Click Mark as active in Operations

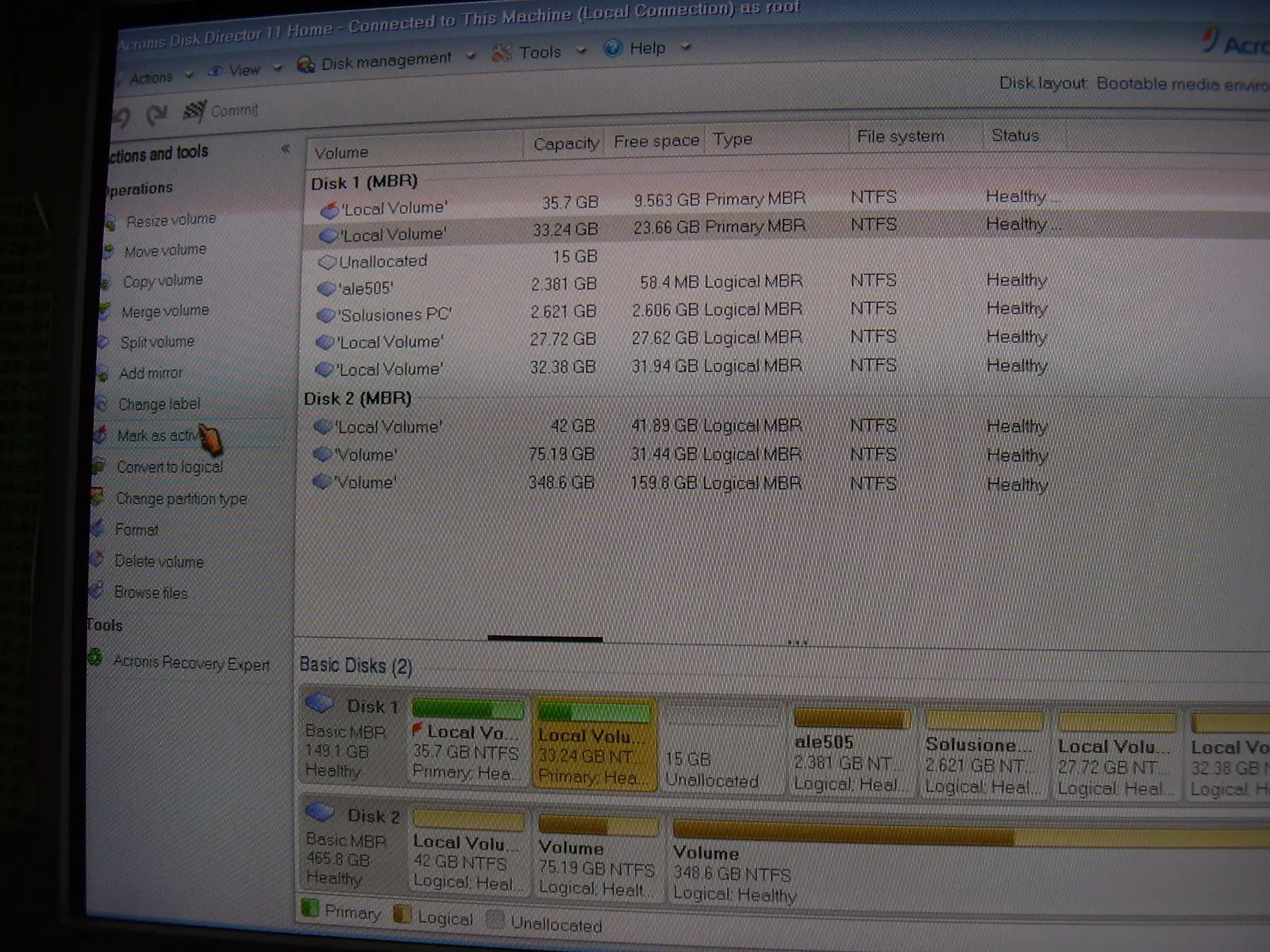(x=159, y=436)
